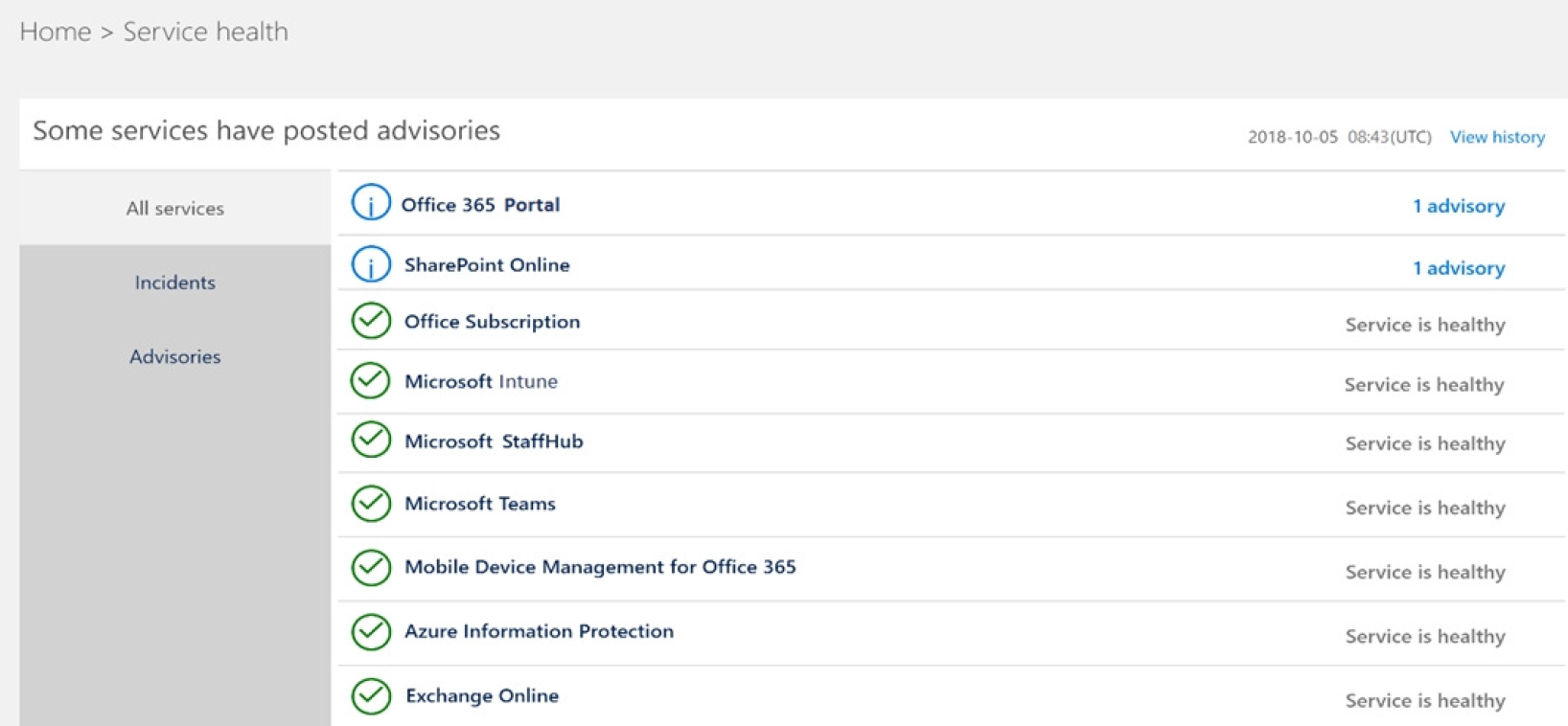Go to Home in the breadcrumb

coord(56,32)
